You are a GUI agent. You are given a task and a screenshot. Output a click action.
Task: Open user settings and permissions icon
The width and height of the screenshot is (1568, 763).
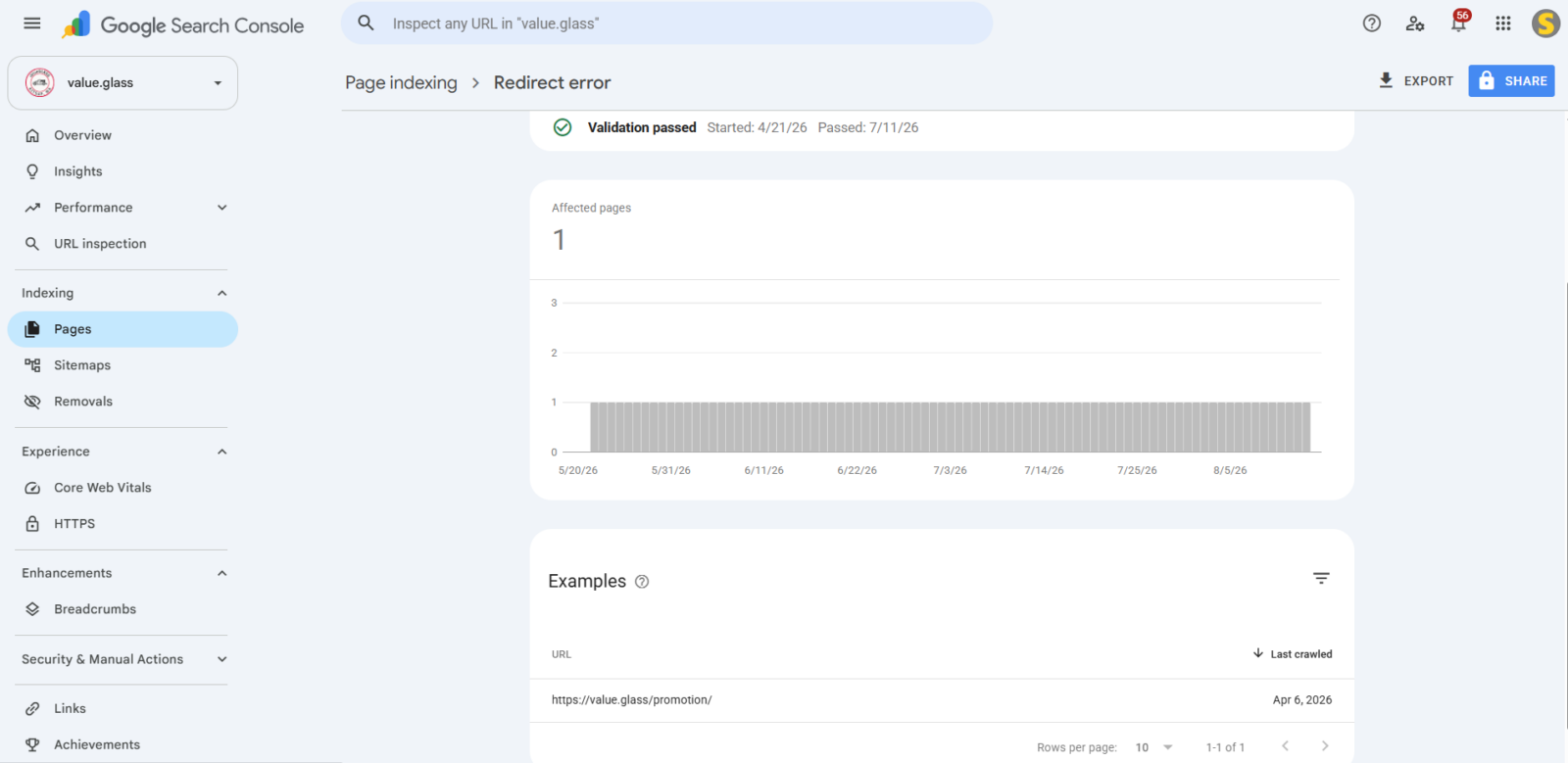1415,24
